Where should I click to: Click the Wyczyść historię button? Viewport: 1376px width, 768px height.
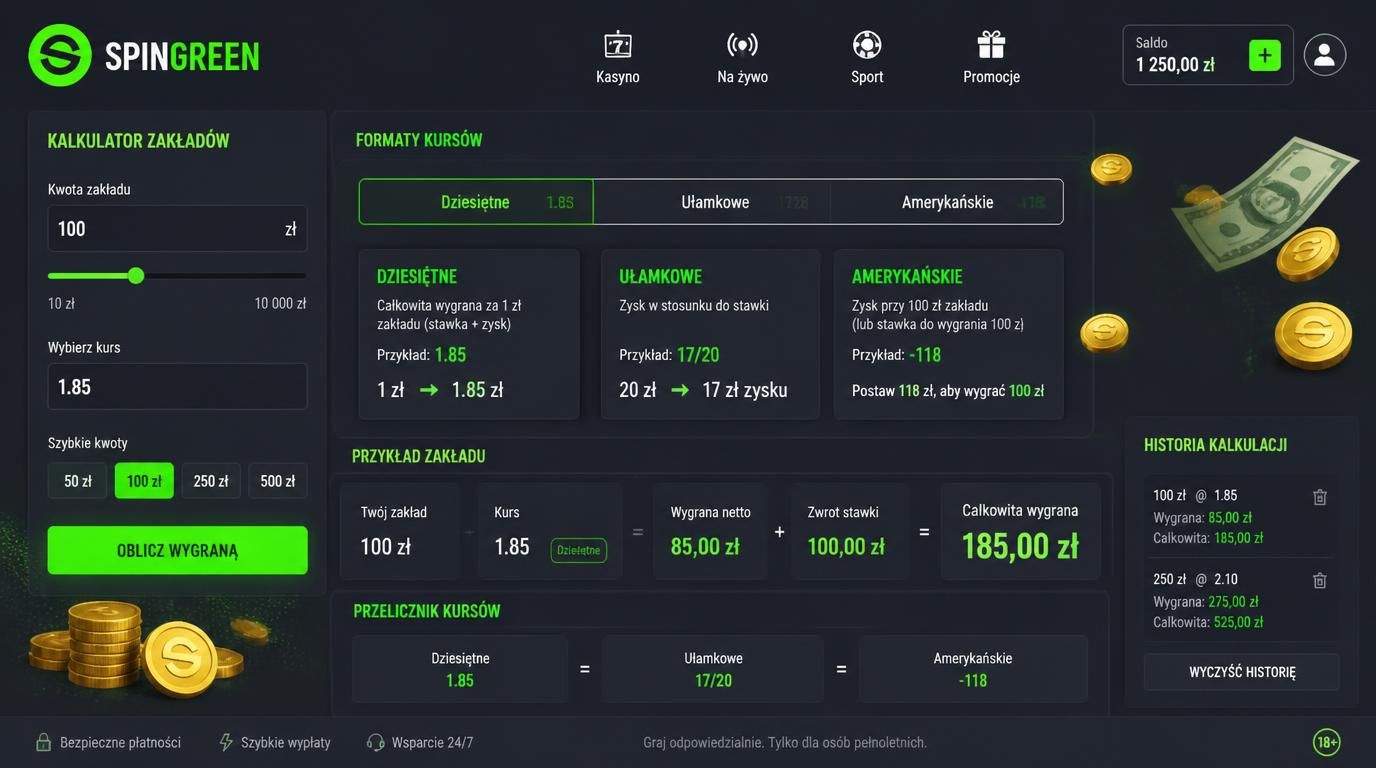pyautogui.click(x=1242, y=672)
